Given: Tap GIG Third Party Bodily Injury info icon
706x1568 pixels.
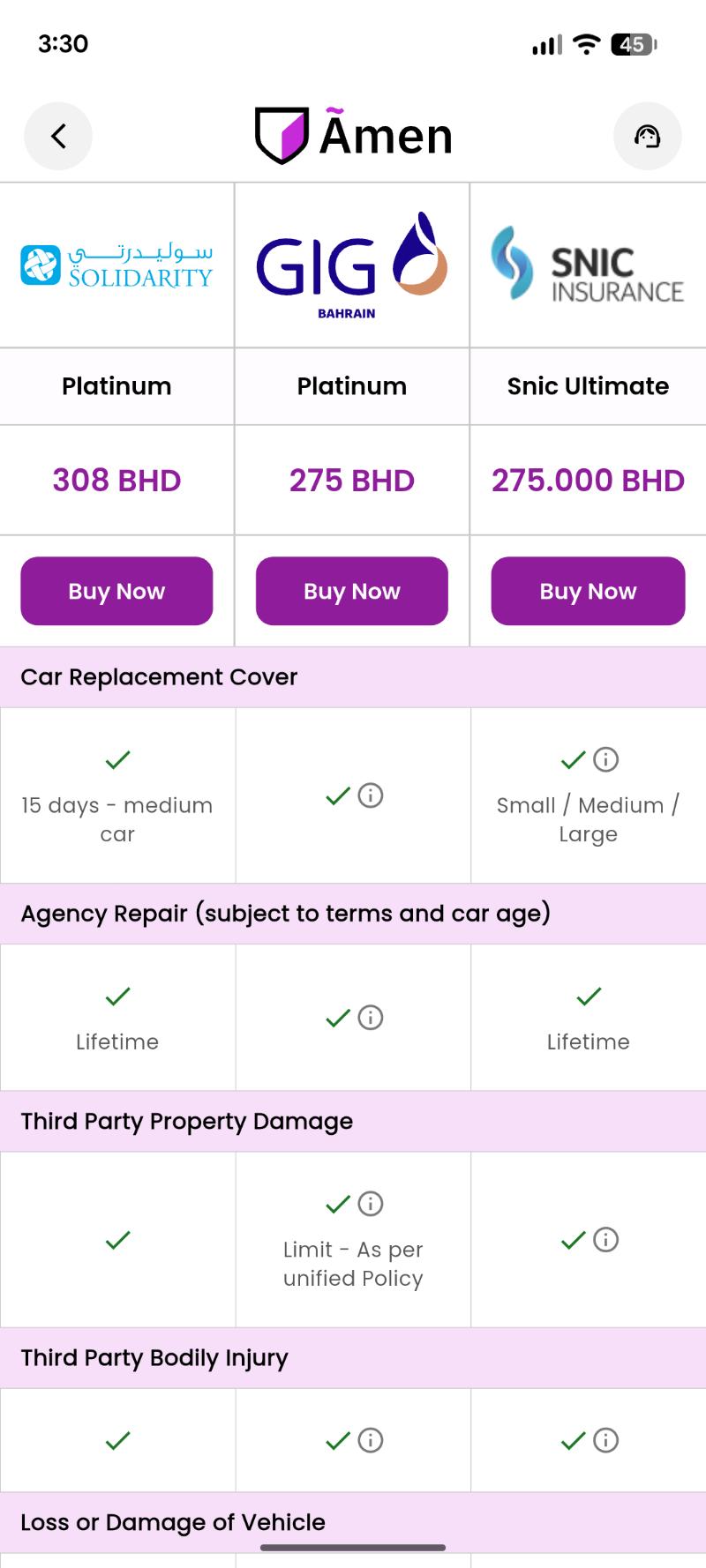Looking at the screenshot, I should [371, 1440].
